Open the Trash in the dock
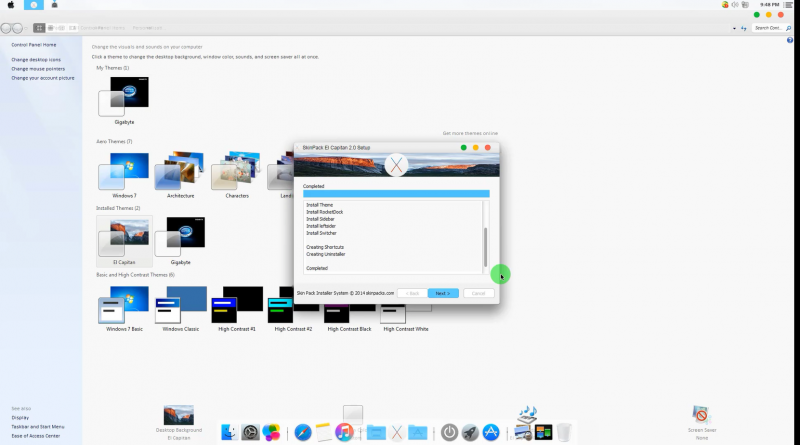 click(x=564, y=432)
